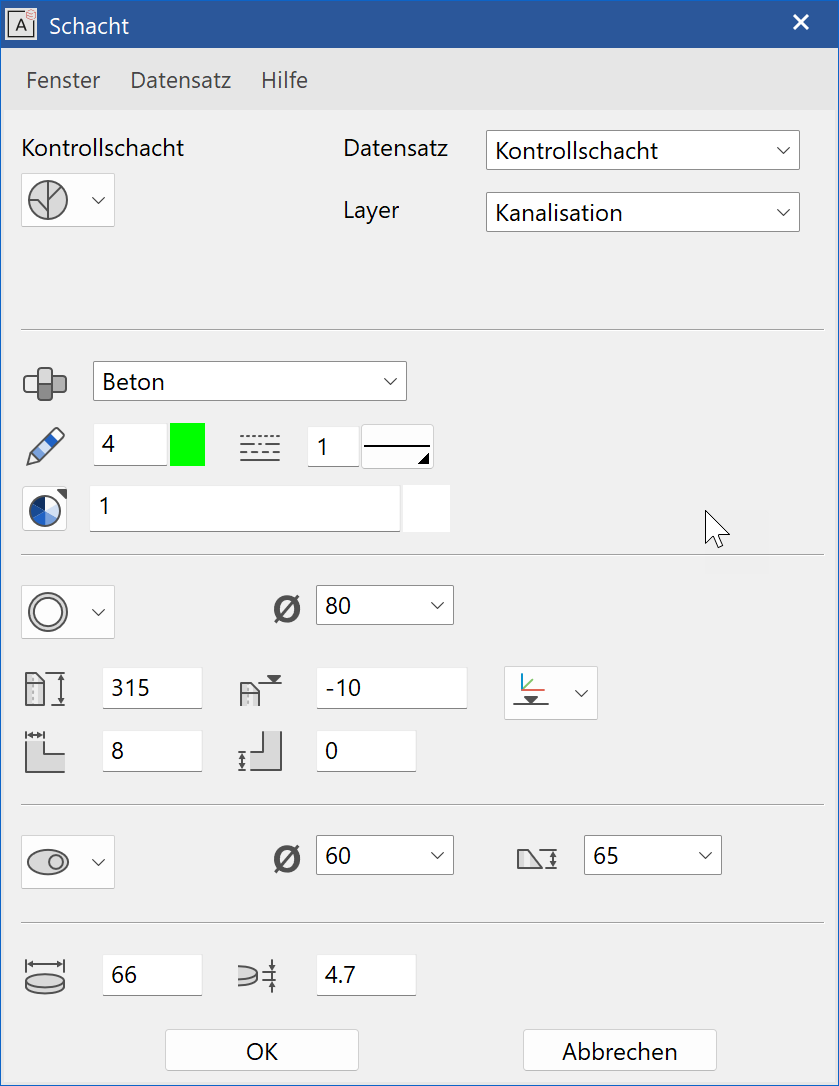The image size is (839, 1086).
Task: Click the cover diameter field showing 66
Action: (152, 975)
